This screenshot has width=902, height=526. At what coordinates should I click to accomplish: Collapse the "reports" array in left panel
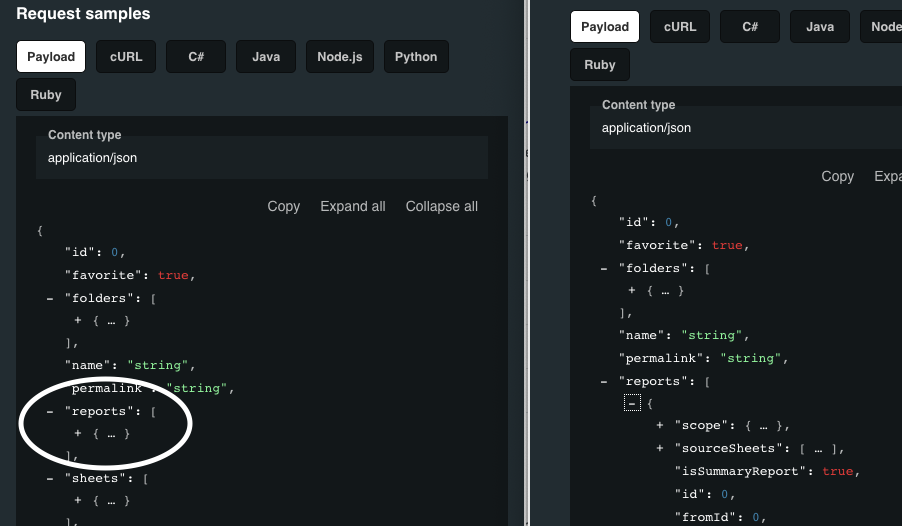pyautogui.click(x=50, y=411)
